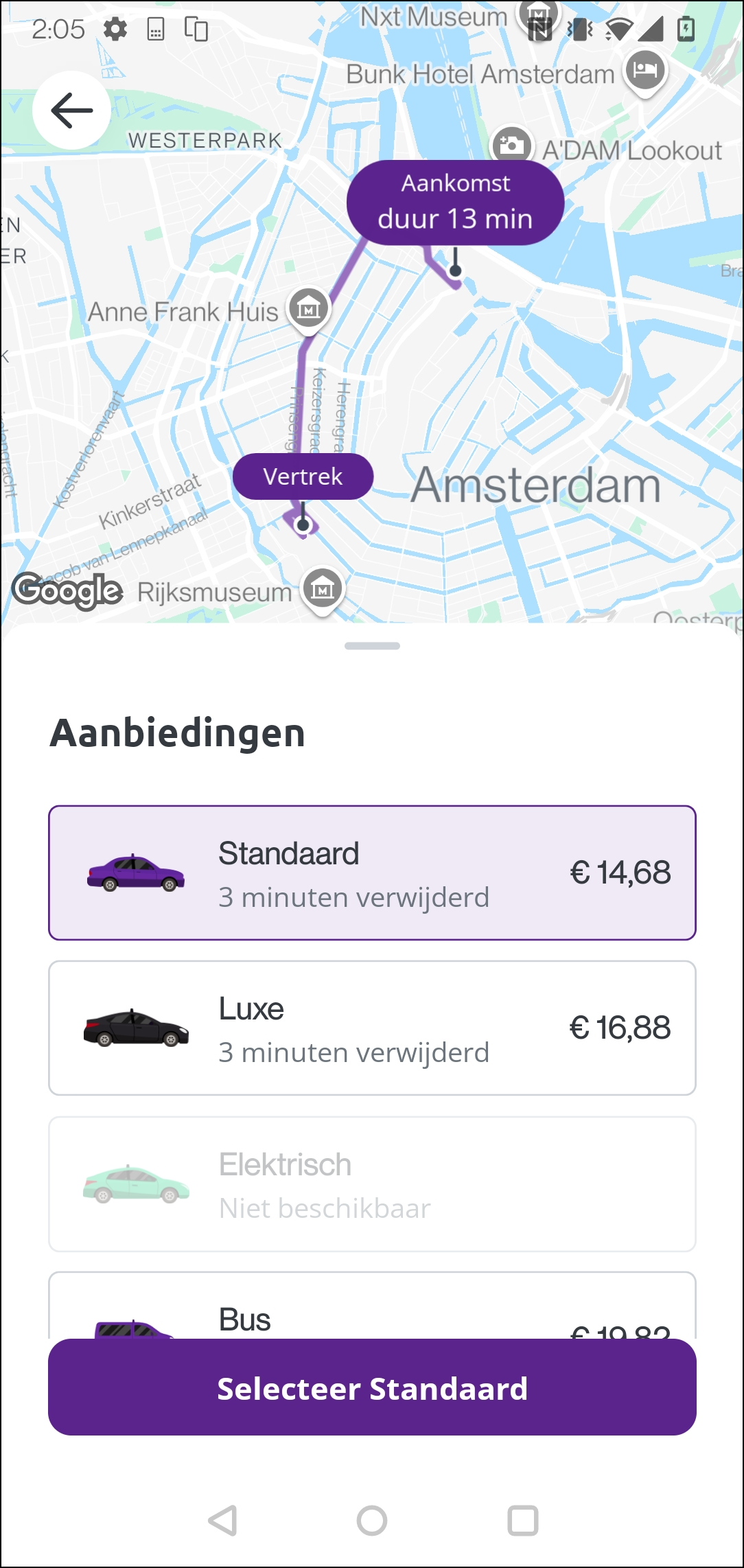Tap the Vertrek departure label
Viewport: 744px width, 1568px height.
pyautogui.click(x=303, y=476)
